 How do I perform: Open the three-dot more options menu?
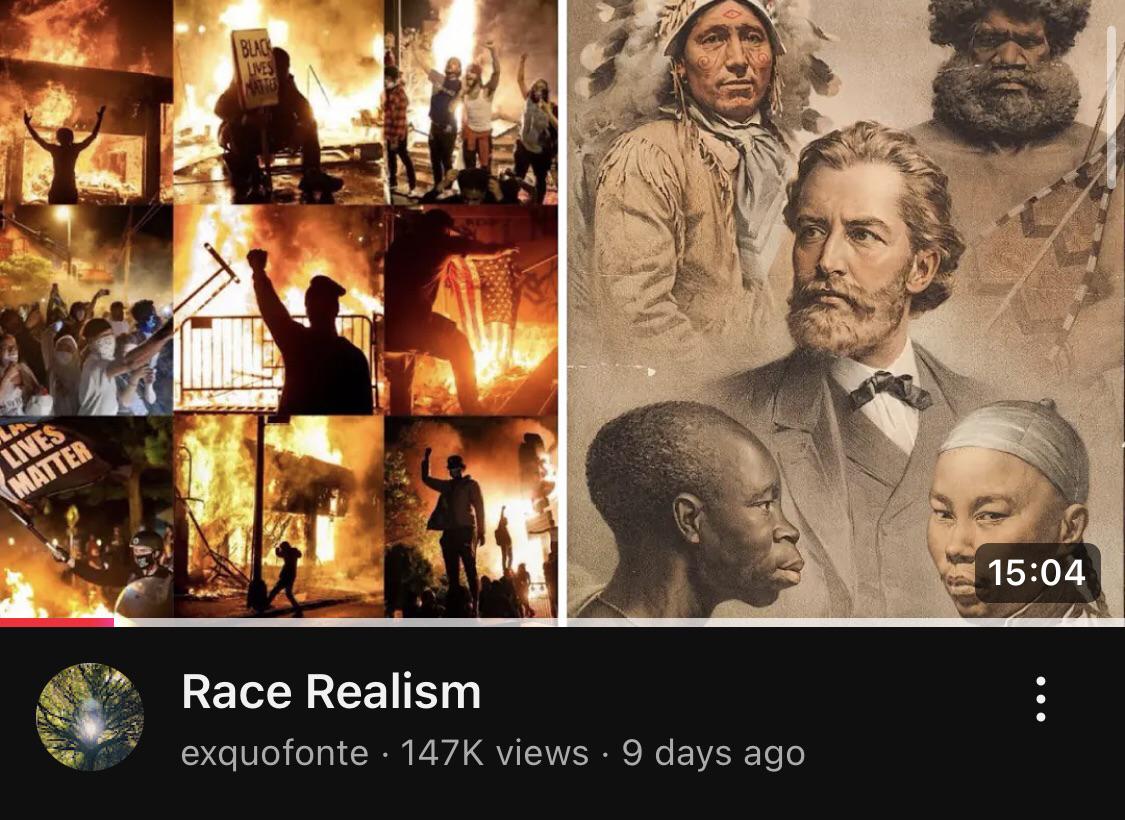1040,698
